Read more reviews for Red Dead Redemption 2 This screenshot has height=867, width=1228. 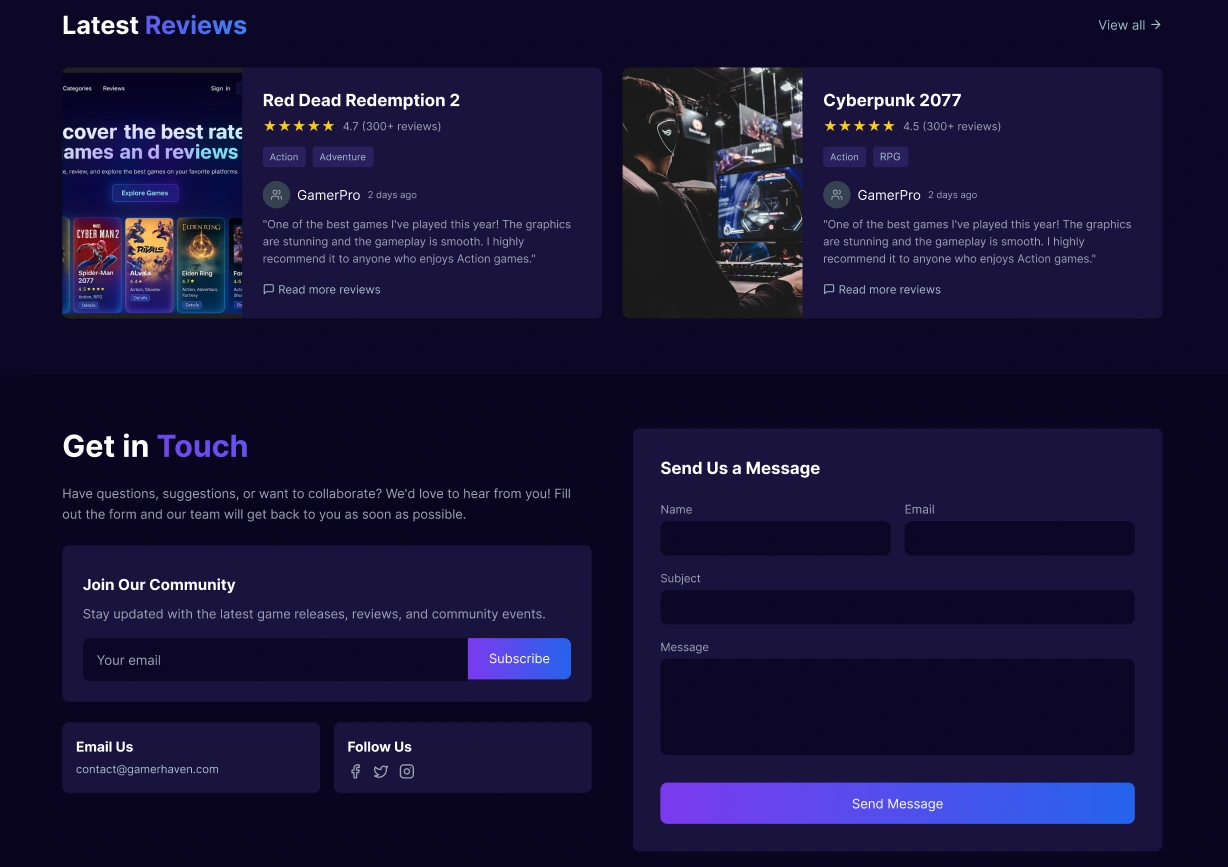tap(322, 289)
